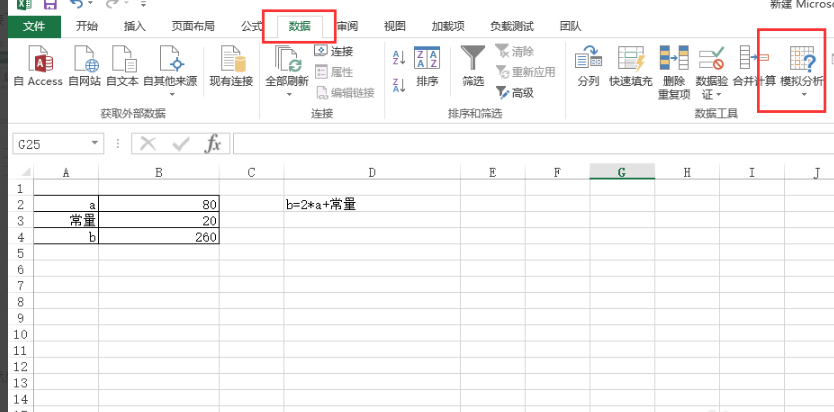834x412 pixels.
Task: Select cell containing 常量 label
Action: 66,221
